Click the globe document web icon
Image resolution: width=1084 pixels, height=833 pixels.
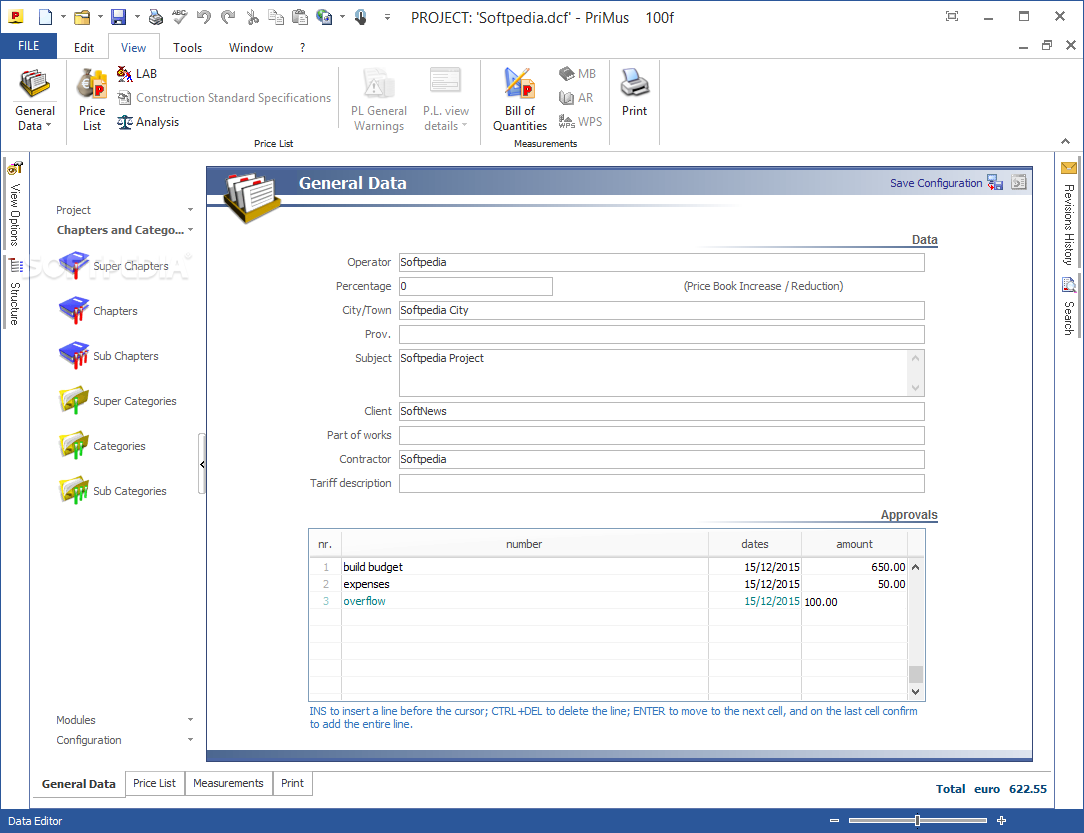[324, 17]
